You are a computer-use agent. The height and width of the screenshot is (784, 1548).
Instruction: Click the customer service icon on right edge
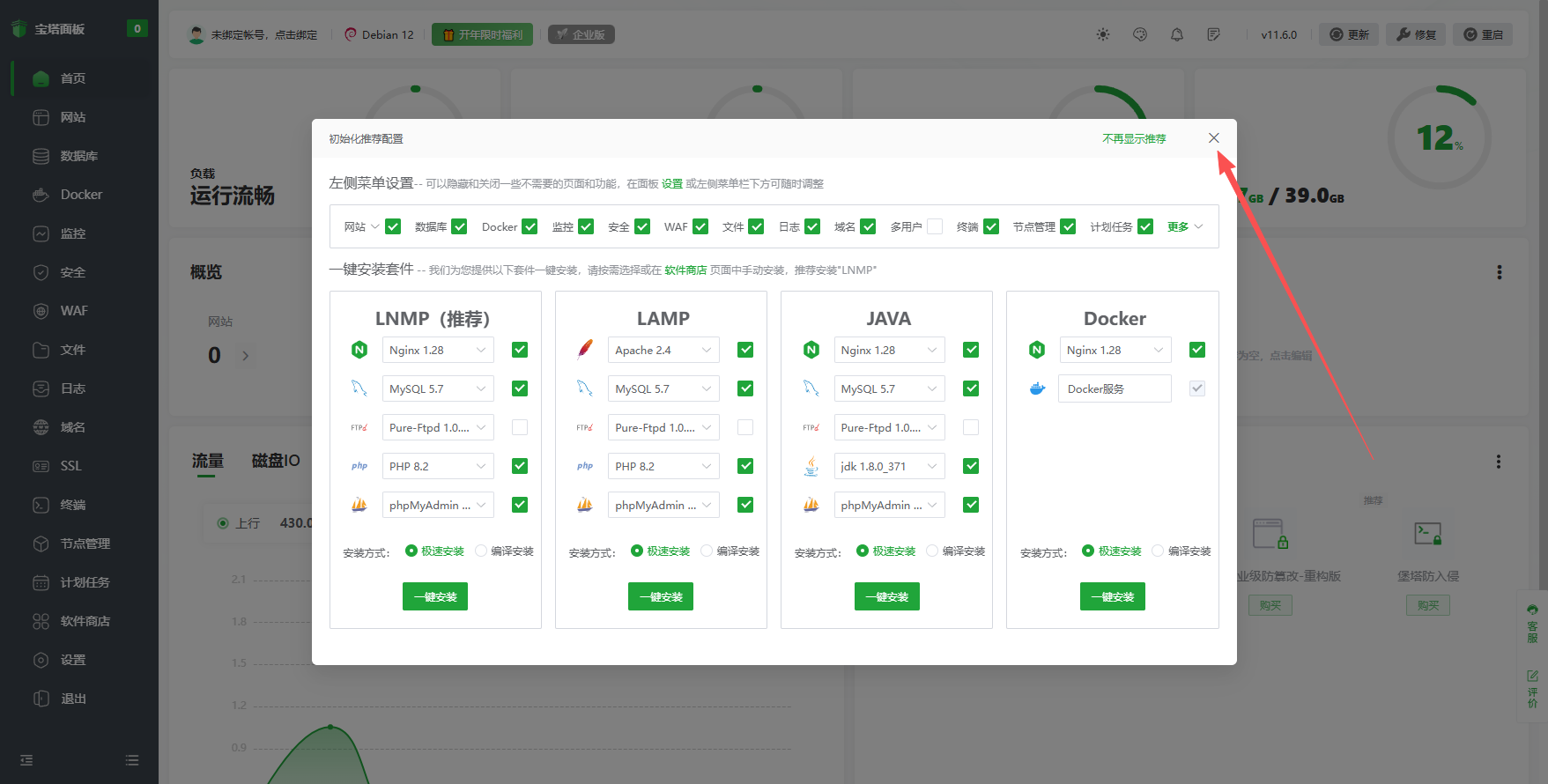pos(1532,625)
